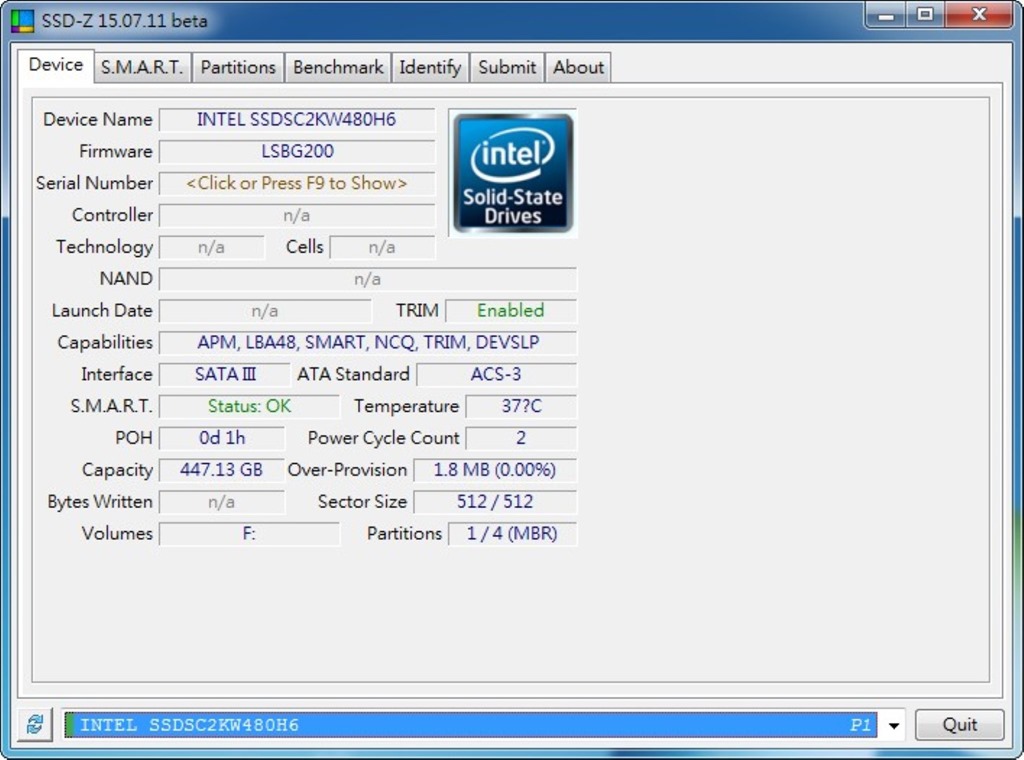Click the Capabilities field
The height and width of the screenshot is (760, 1024).
tap(368, 343)
